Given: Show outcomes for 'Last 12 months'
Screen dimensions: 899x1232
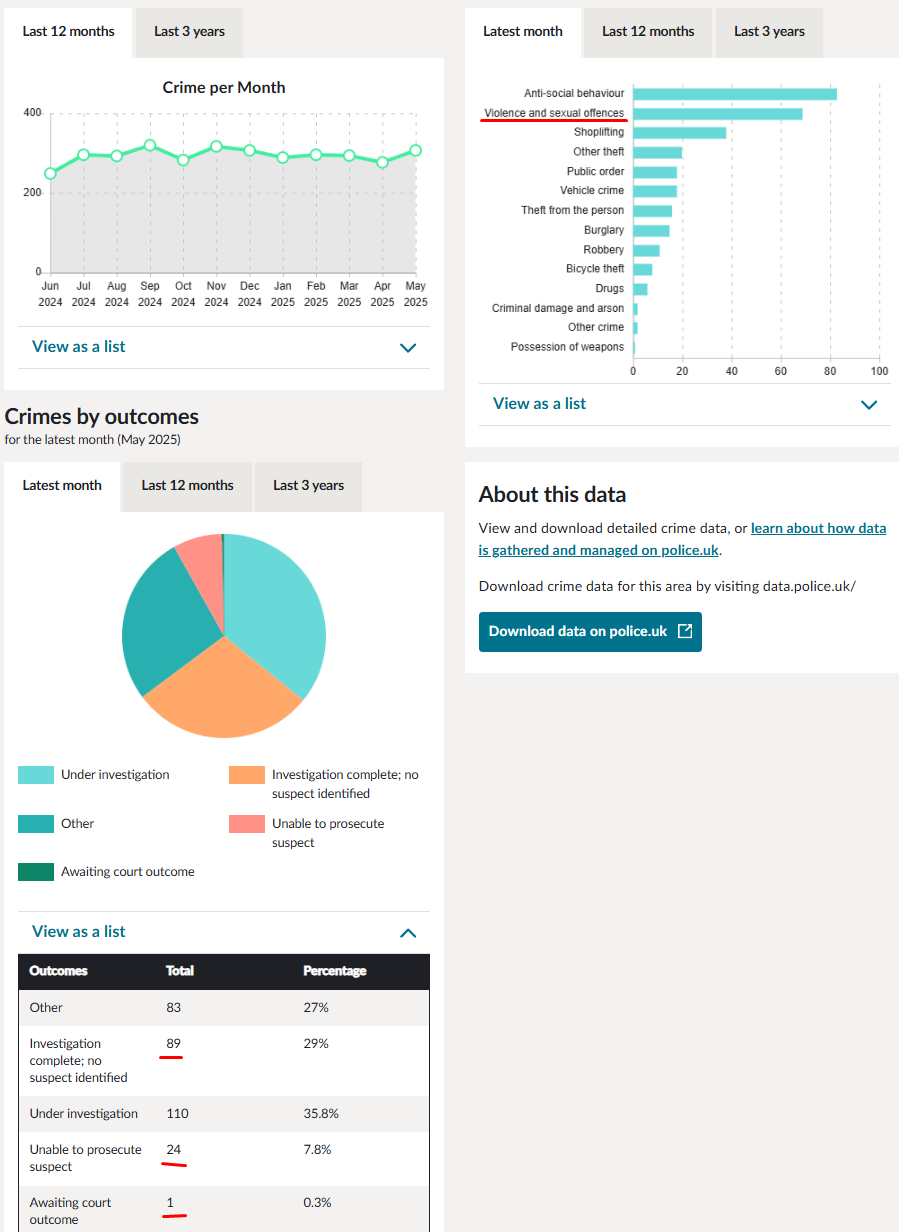Looking at the screenshot, I should (187, 485).
